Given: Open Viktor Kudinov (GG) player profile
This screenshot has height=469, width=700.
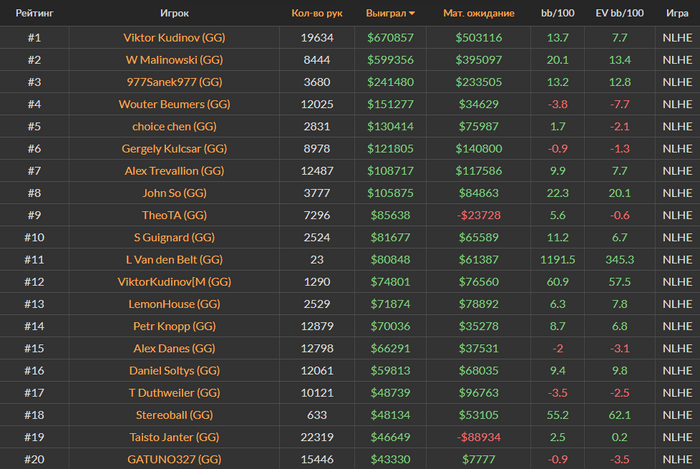Looking at the screenshot, I should [x=175, y=37].
